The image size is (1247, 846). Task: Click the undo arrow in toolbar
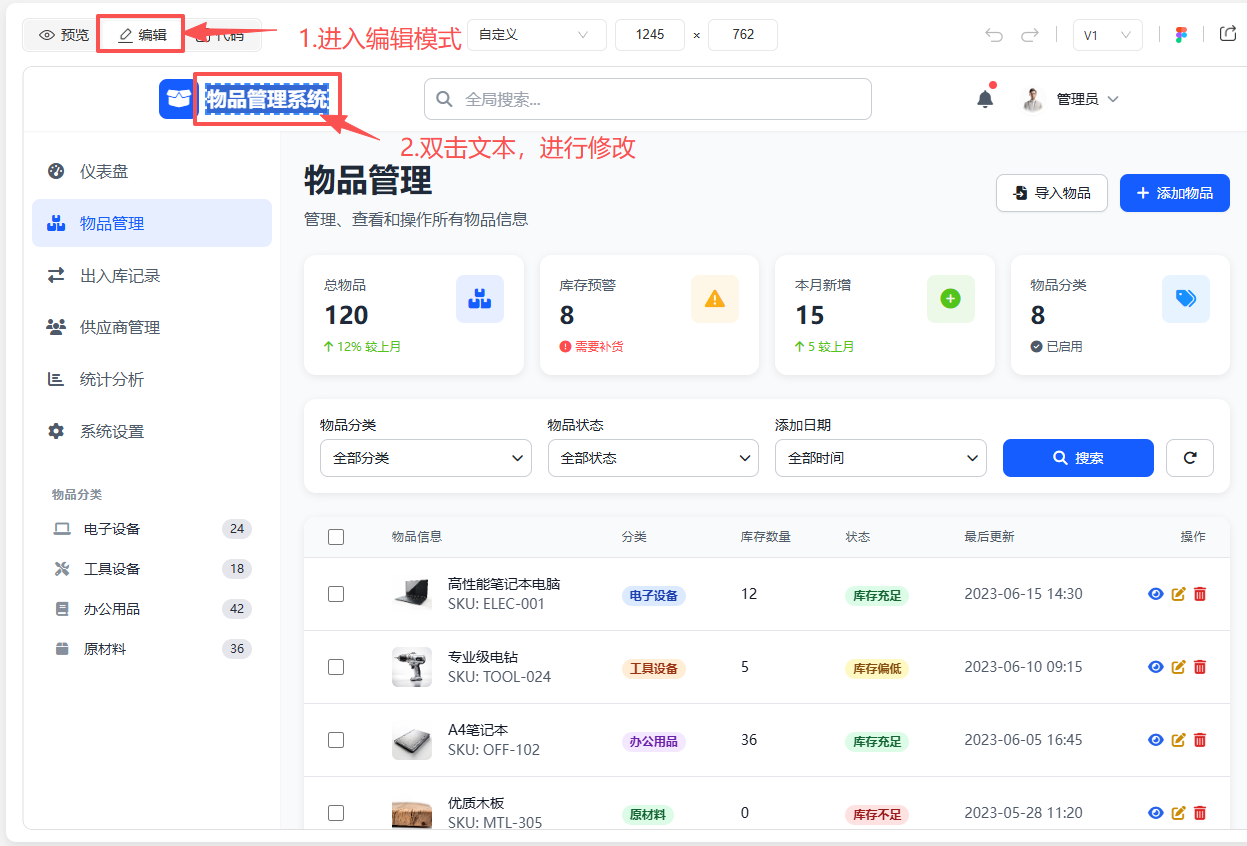pyautogui.click(x=994, y=35)
